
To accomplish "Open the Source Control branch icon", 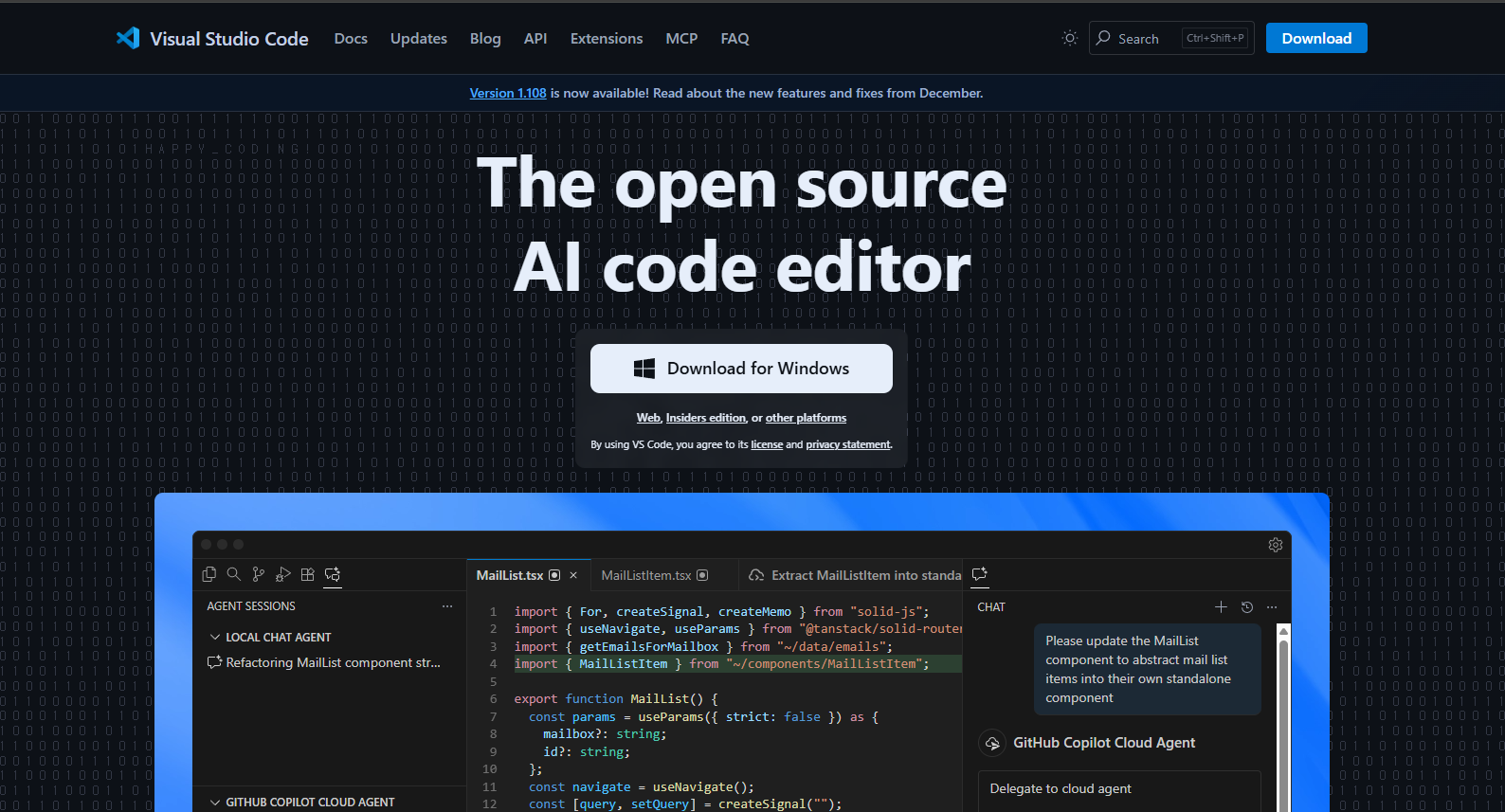I will (259, 574).
